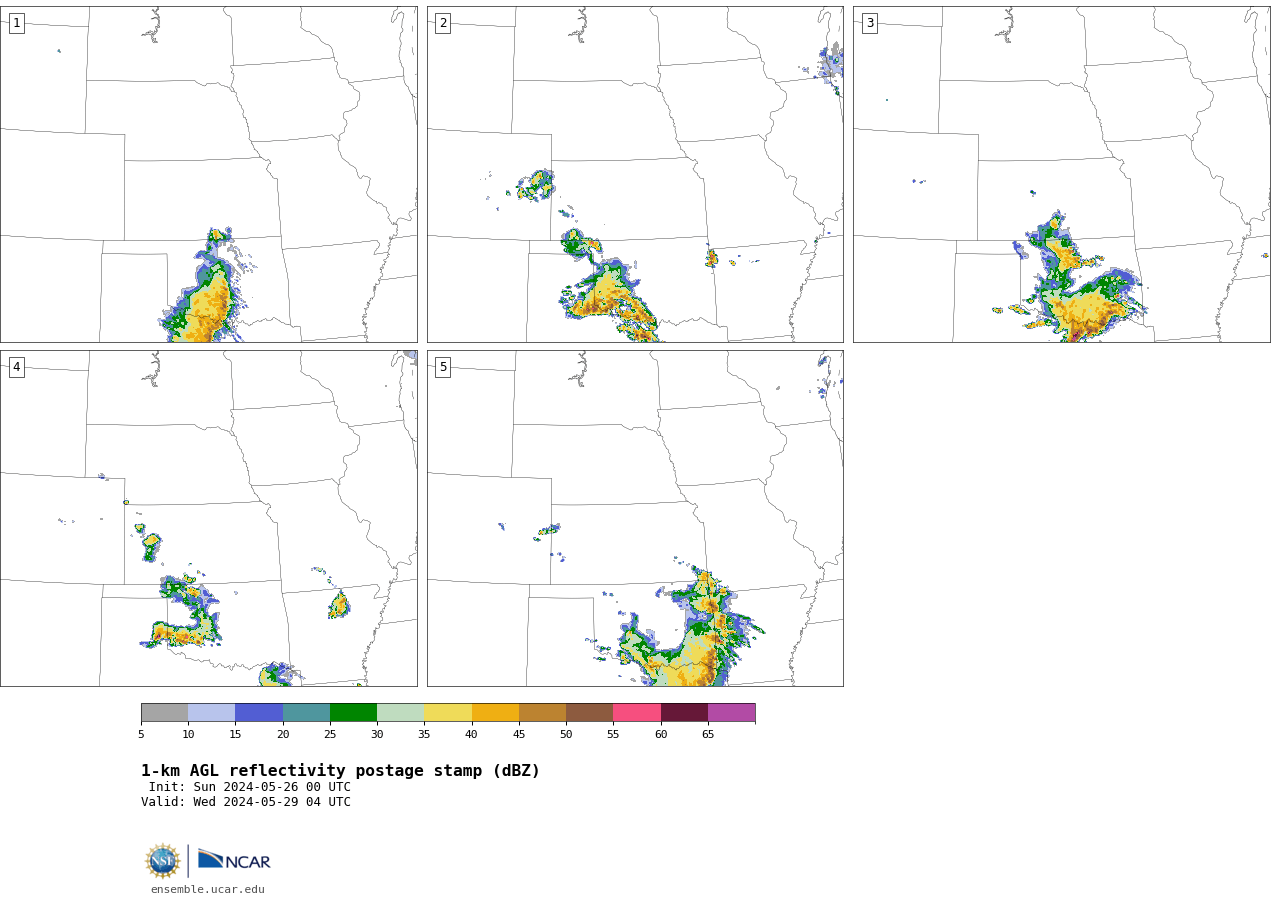Click the yellow 35-40 dBZ swatch

click(448, 713)
